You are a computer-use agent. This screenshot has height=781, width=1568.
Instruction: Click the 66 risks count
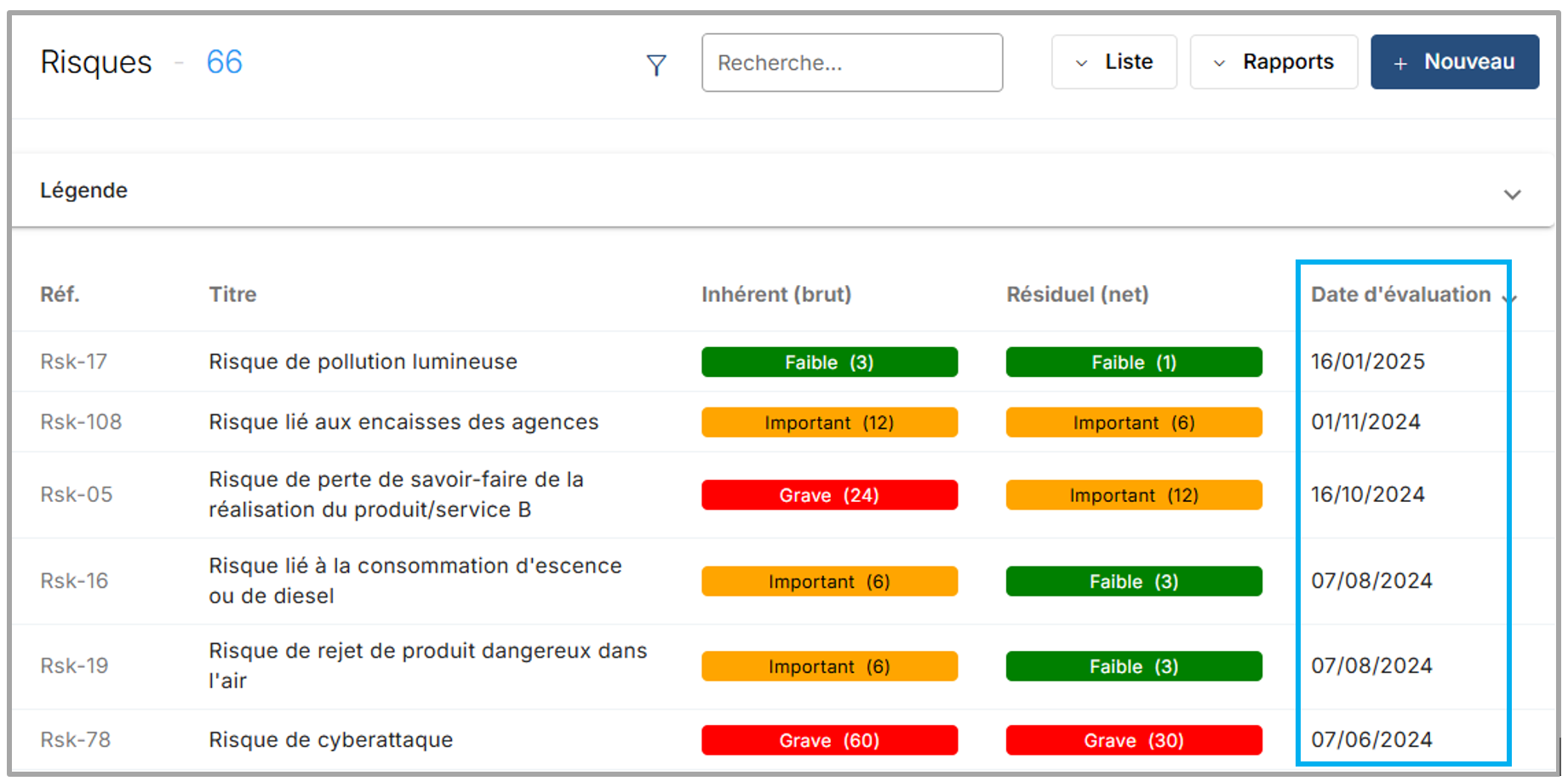(x=224, y=62)
